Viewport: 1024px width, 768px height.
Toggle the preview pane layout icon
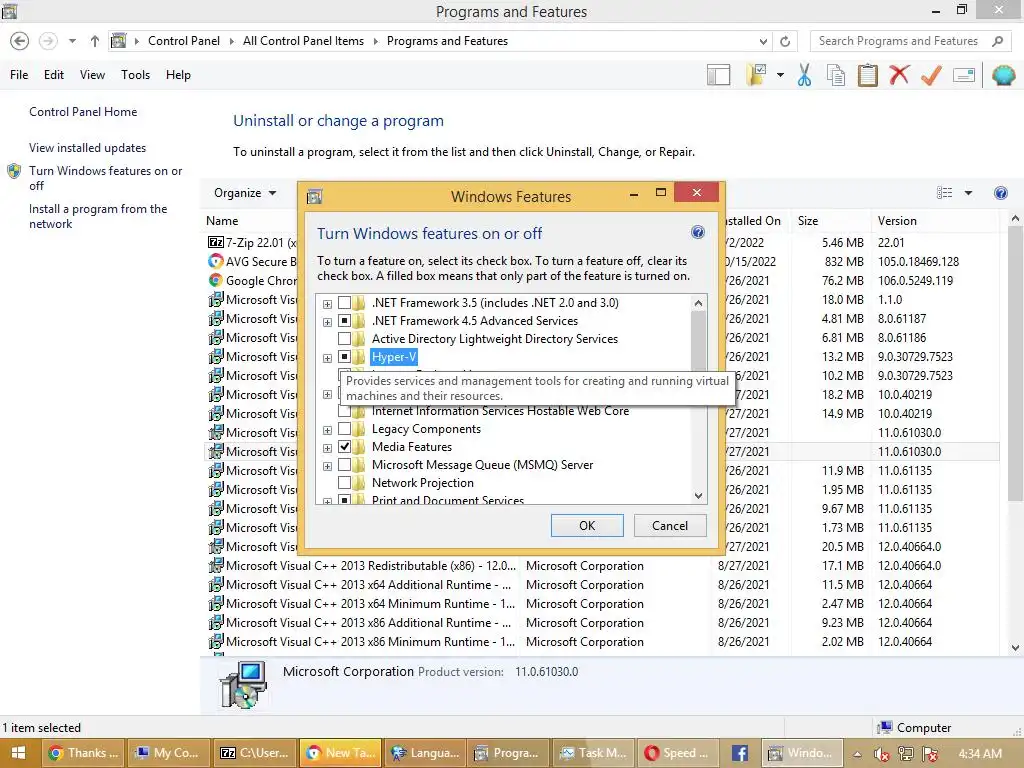click(718, 75)
